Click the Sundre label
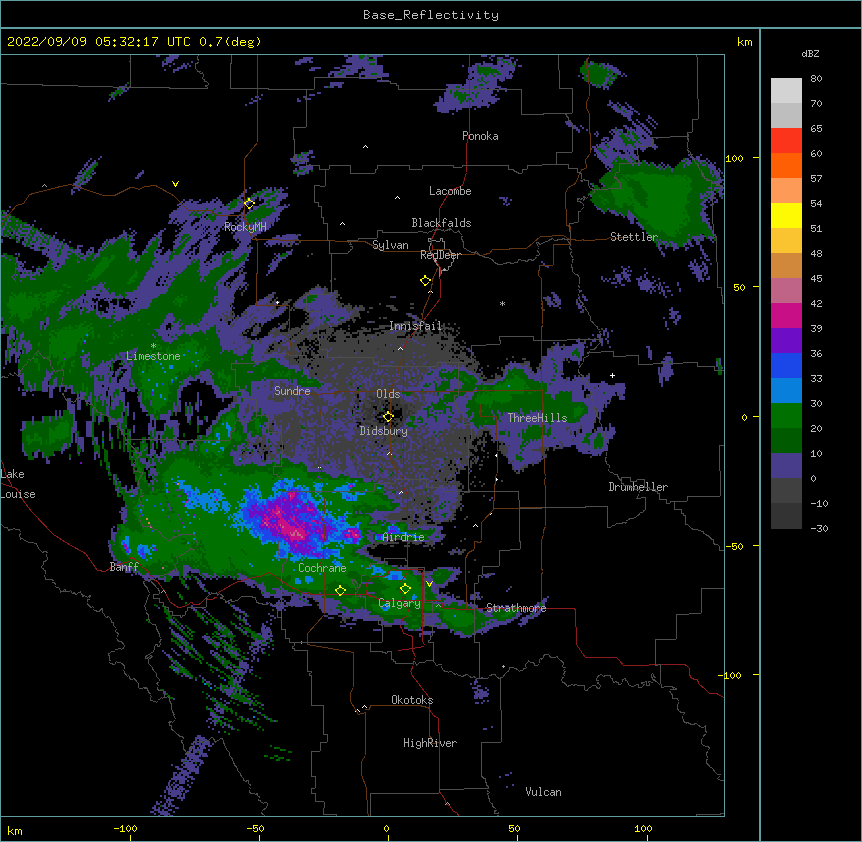The image size is (862, 842). pyautogui.click(x=292, y=391)
